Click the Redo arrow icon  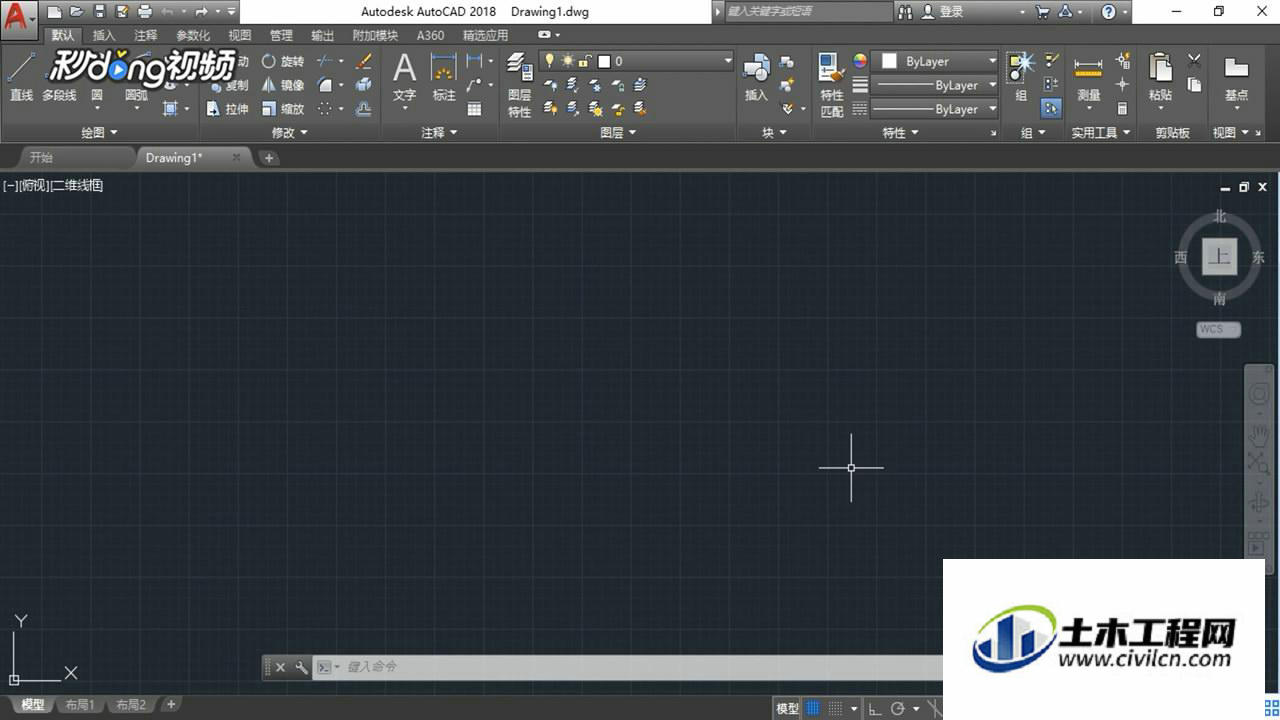[202, 12]
